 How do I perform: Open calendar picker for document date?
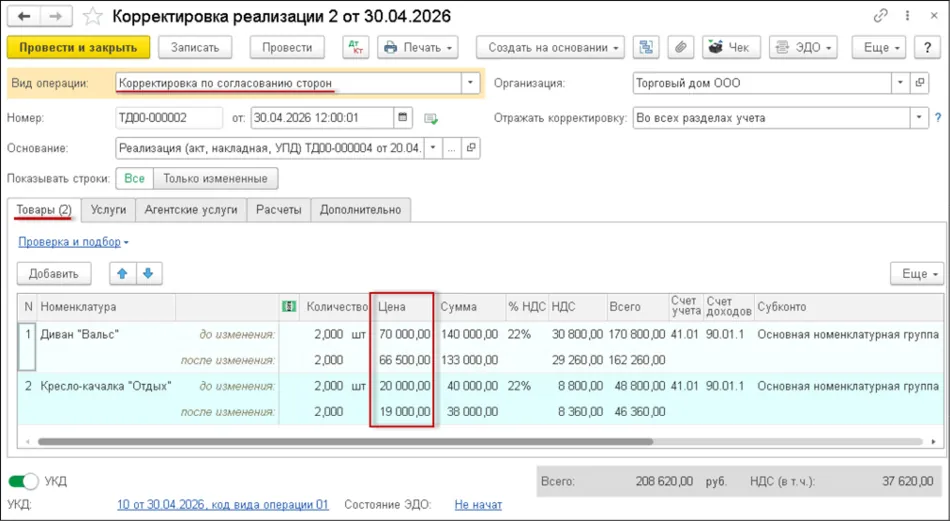coord(402,118)
